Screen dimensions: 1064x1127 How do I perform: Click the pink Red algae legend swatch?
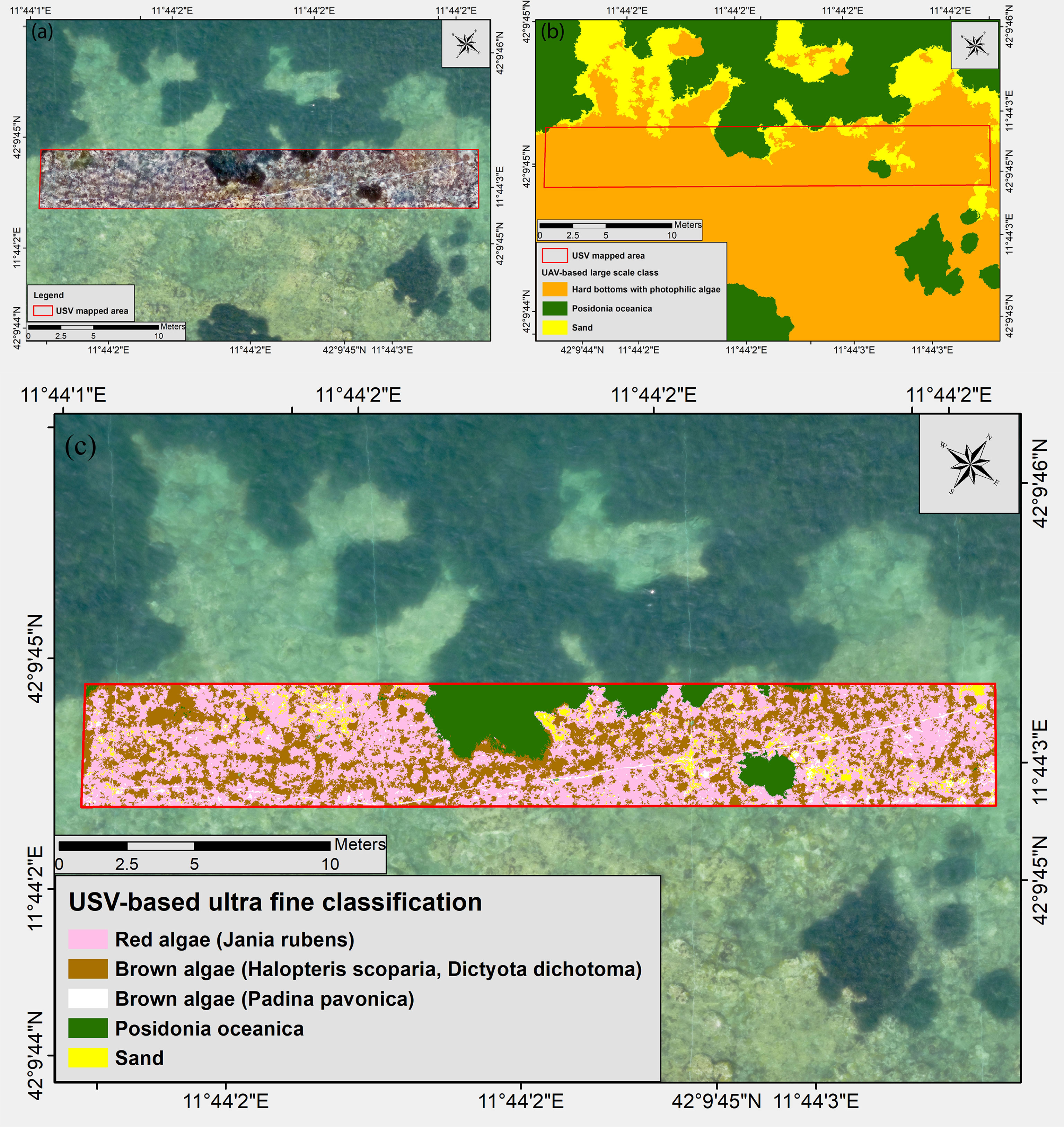pos(88,939)
